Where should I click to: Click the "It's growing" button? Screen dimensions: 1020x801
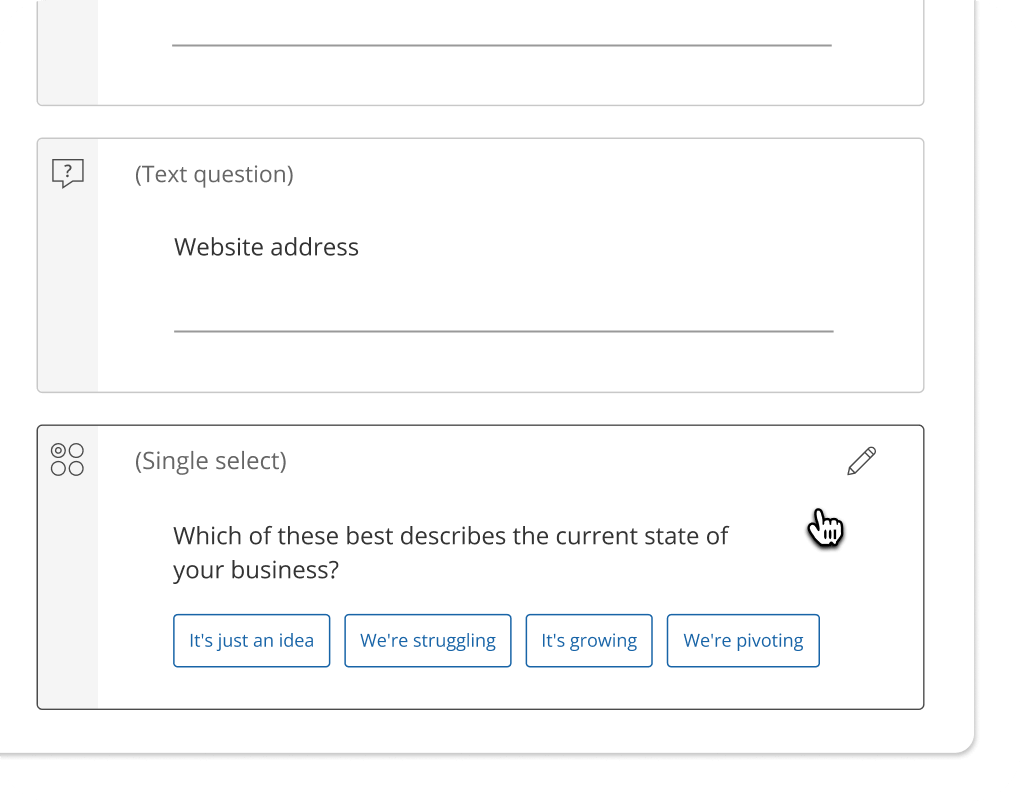pos(588,640)
